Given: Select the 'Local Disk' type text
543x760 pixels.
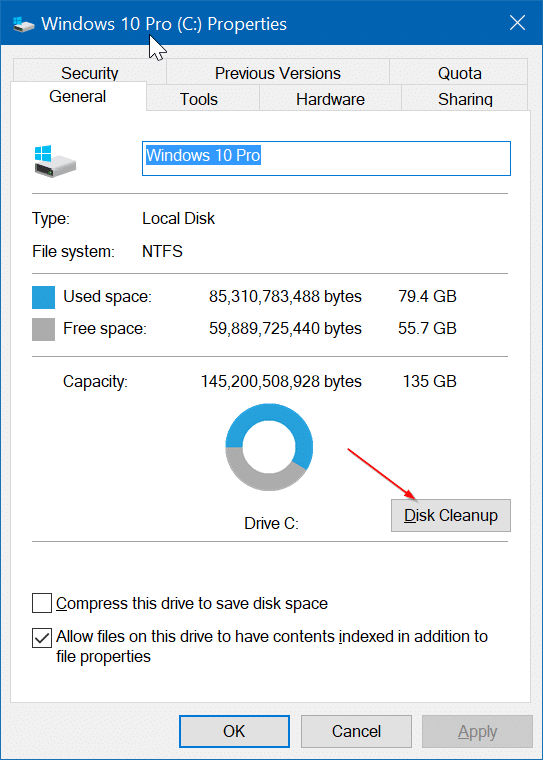Looking at the screenshot, I should tap(178, 218).
